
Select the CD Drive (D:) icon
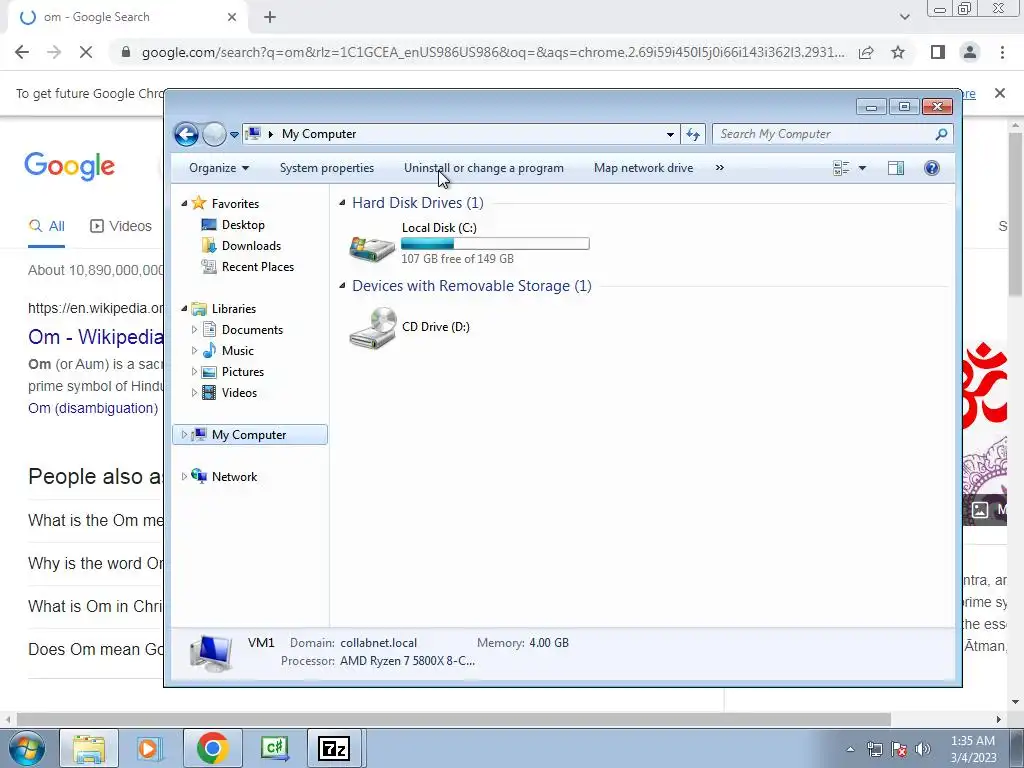[372, 327]
